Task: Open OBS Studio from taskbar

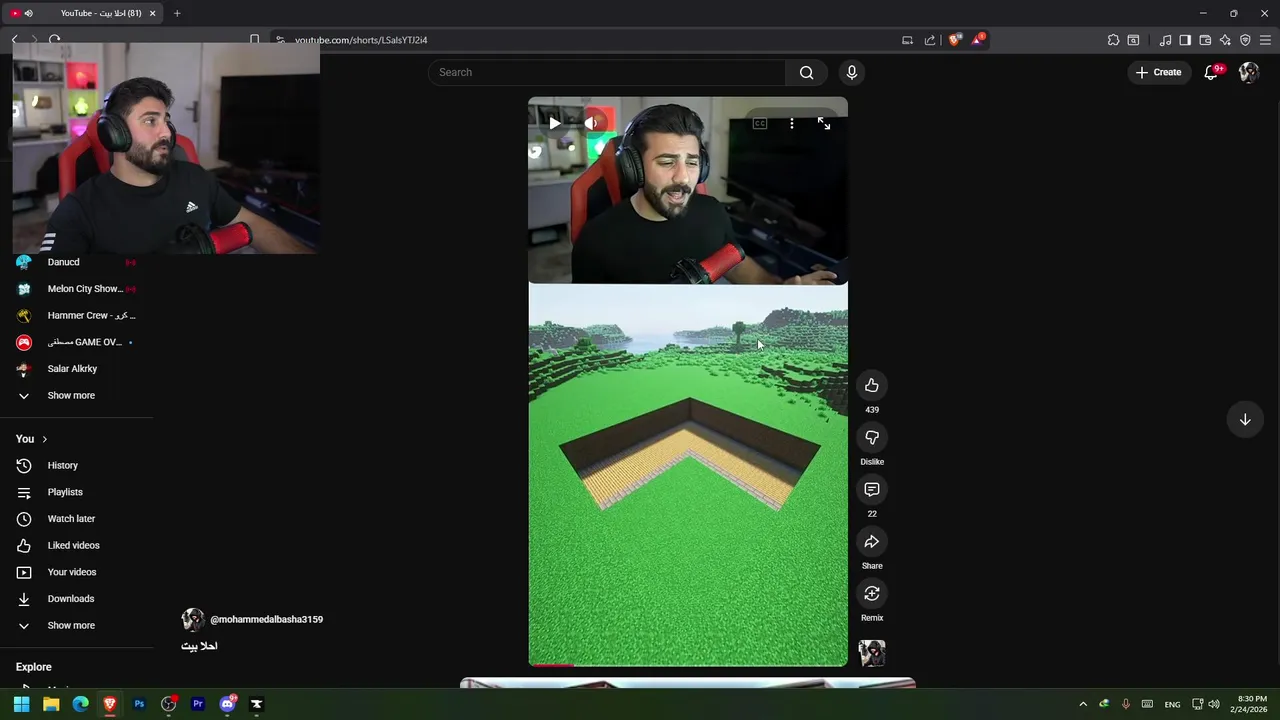Action: (x=168, y=704)
